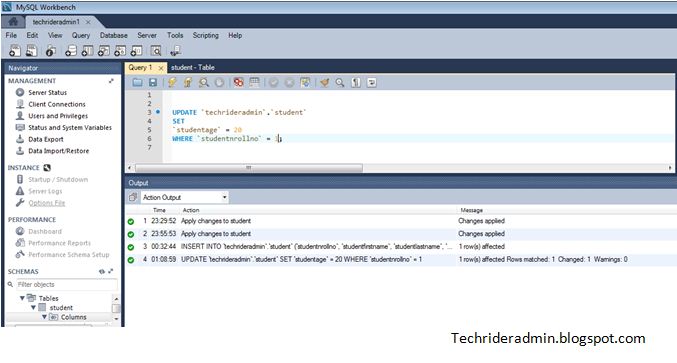
Task: Open the object inspector toolbar icon
Action: (51, 51)
